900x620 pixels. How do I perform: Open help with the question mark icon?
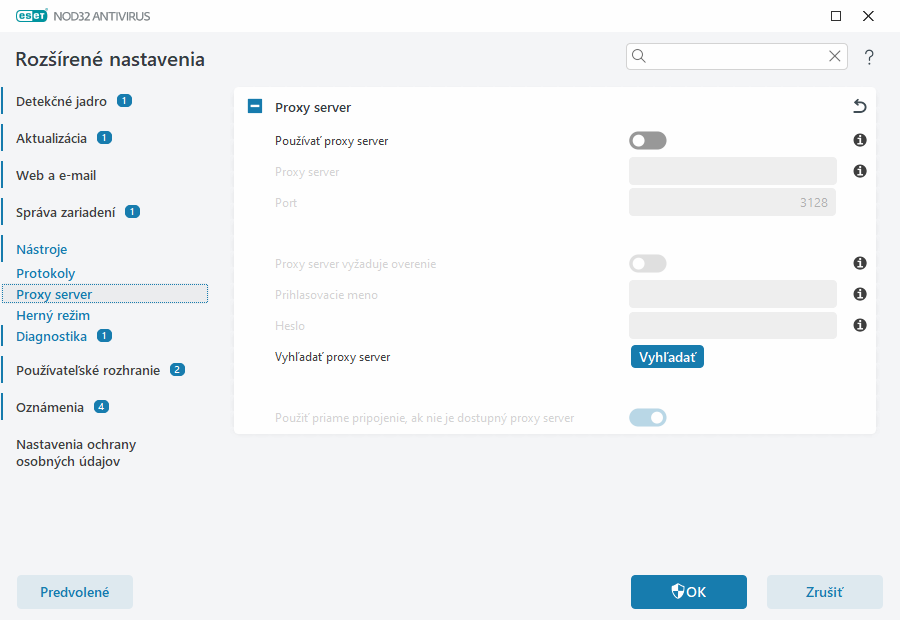pos(869,57)
